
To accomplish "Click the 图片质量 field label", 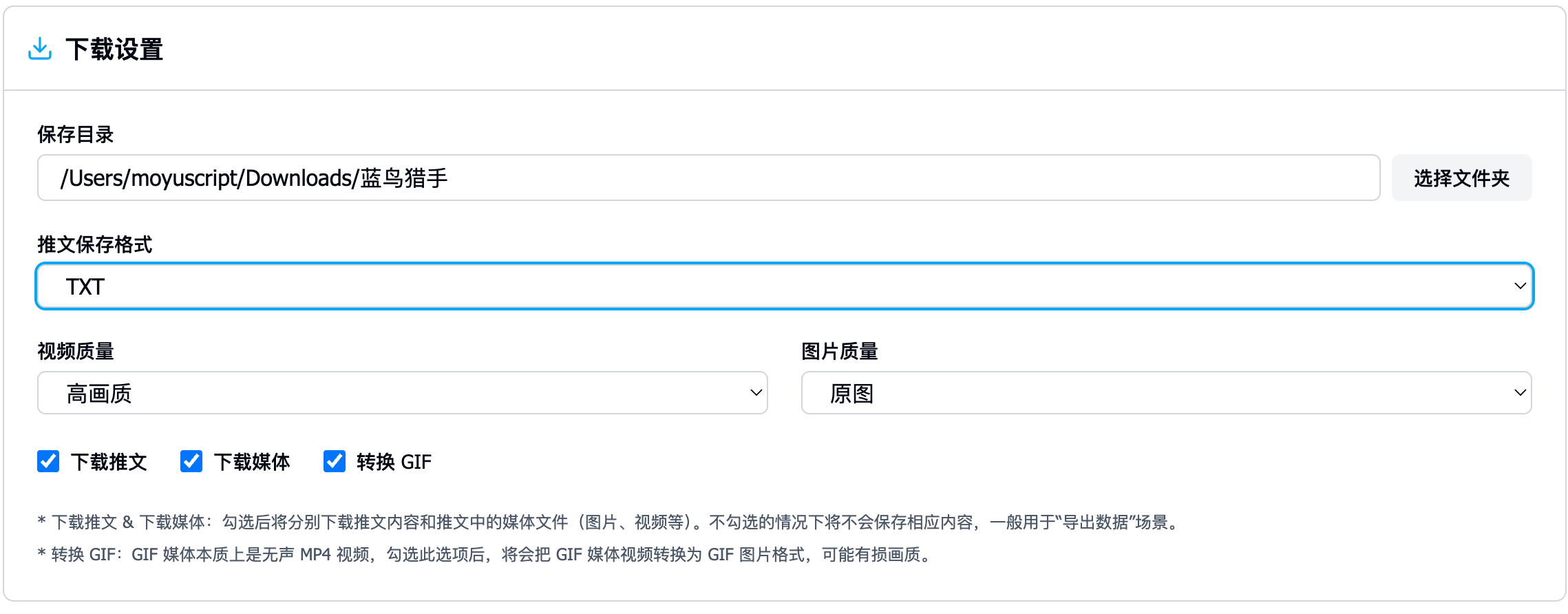I will (x=840, y=351).
